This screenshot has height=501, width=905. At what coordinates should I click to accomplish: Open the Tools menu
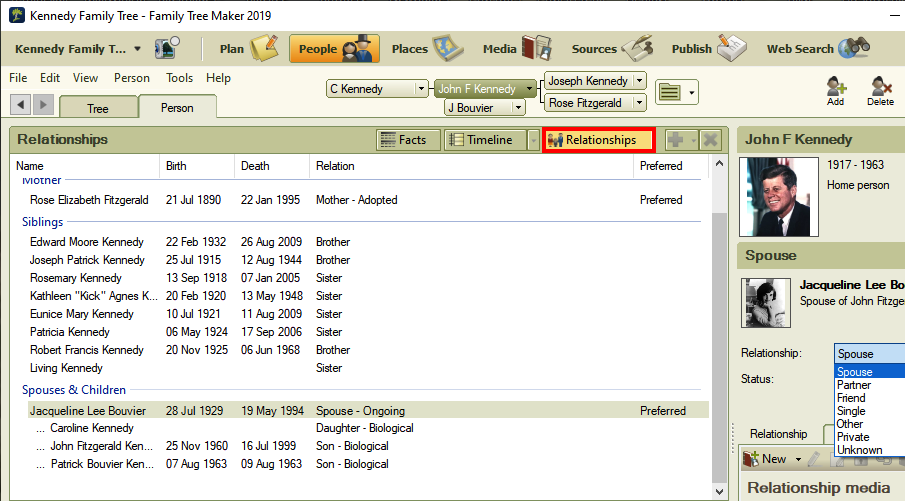click(x=179, y=77)
